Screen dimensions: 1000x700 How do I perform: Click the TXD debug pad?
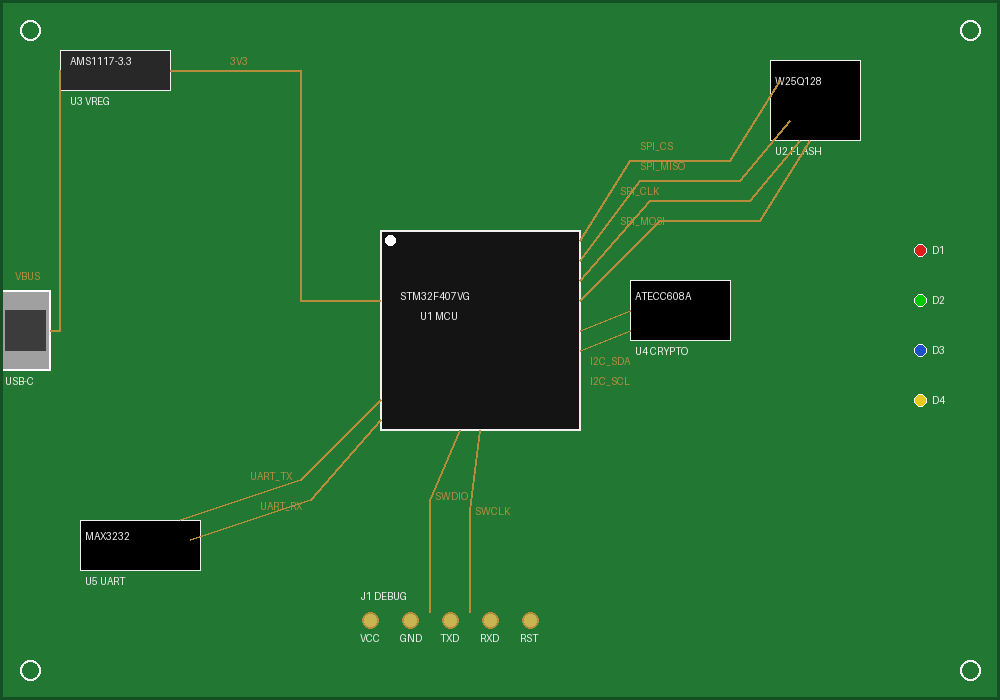coord(450,620)
